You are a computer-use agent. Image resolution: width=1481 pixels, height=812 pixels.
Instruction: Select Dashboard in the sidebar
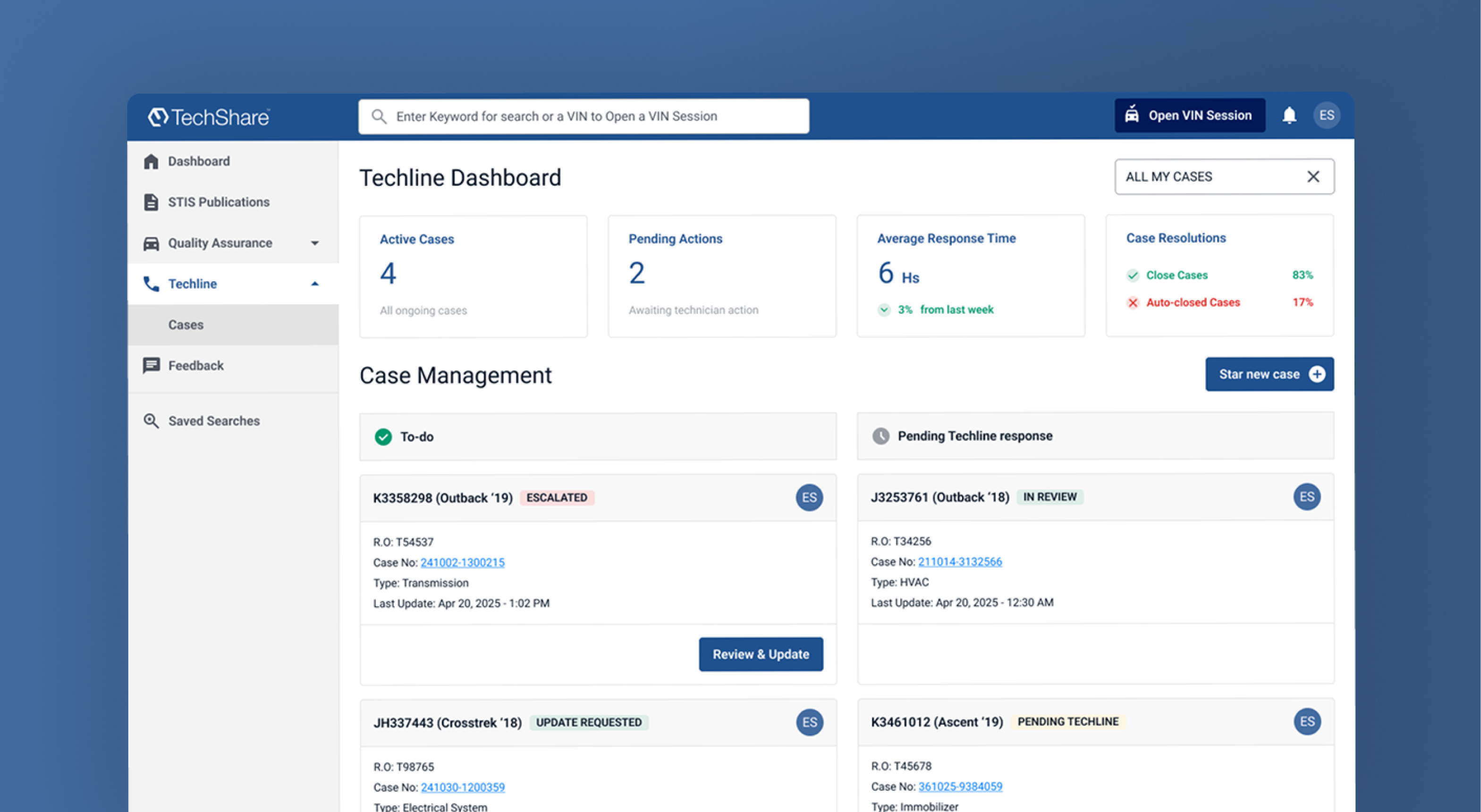tap(233, 161)
